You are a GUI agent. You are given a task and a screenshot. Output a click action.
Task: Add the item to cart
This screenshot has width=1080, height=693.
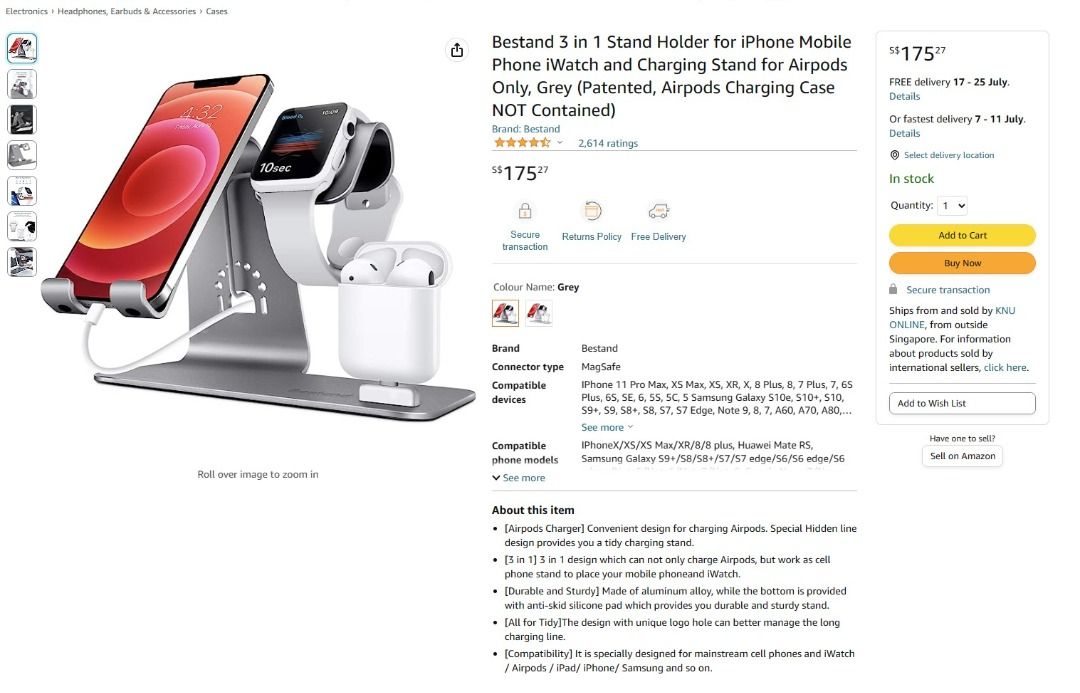point(962,235)
